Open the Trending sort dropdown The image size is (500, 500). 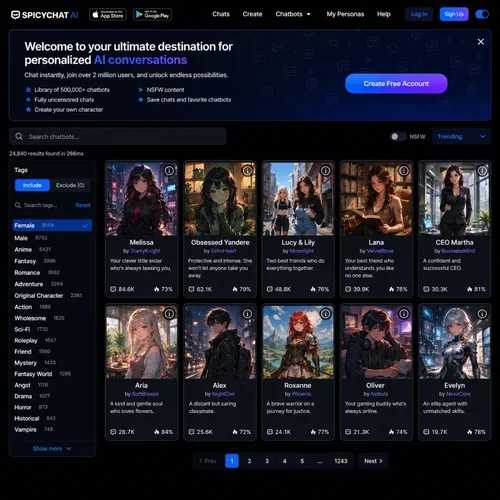point(461,136)
